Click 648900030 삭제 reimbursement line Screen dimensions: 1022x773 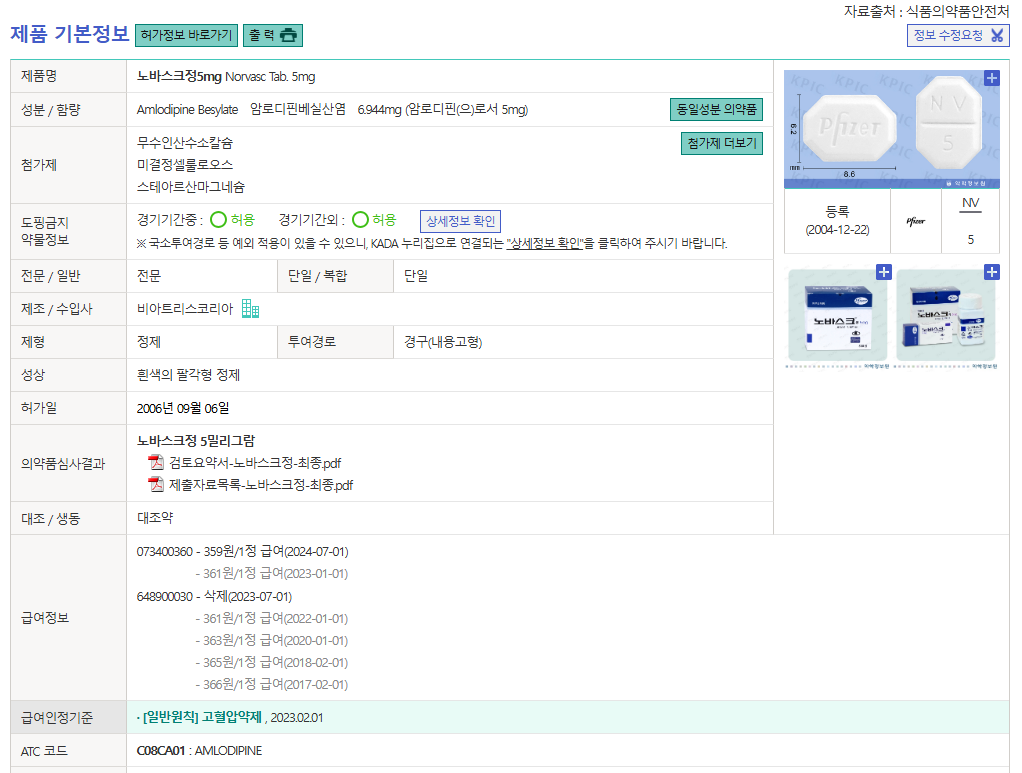click(x=214, y=596)
